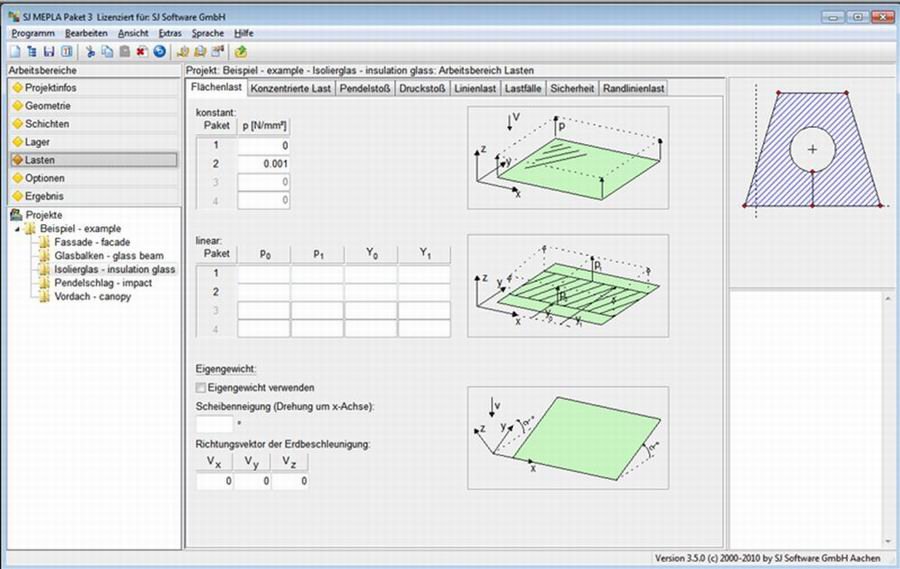Click the first yellow folder import icon
900x569 pixels.
click(x=183, y=52)
